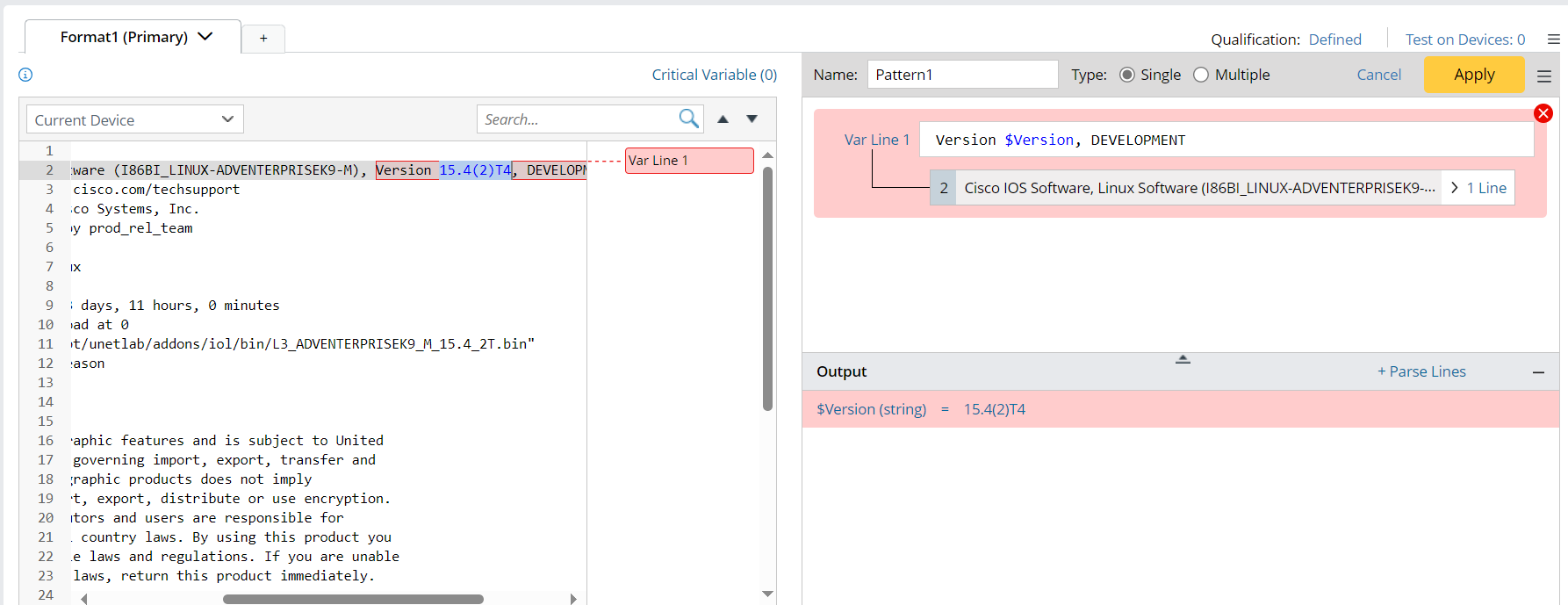Click the horizontal scrollbar in text pane

click(353, 599)
